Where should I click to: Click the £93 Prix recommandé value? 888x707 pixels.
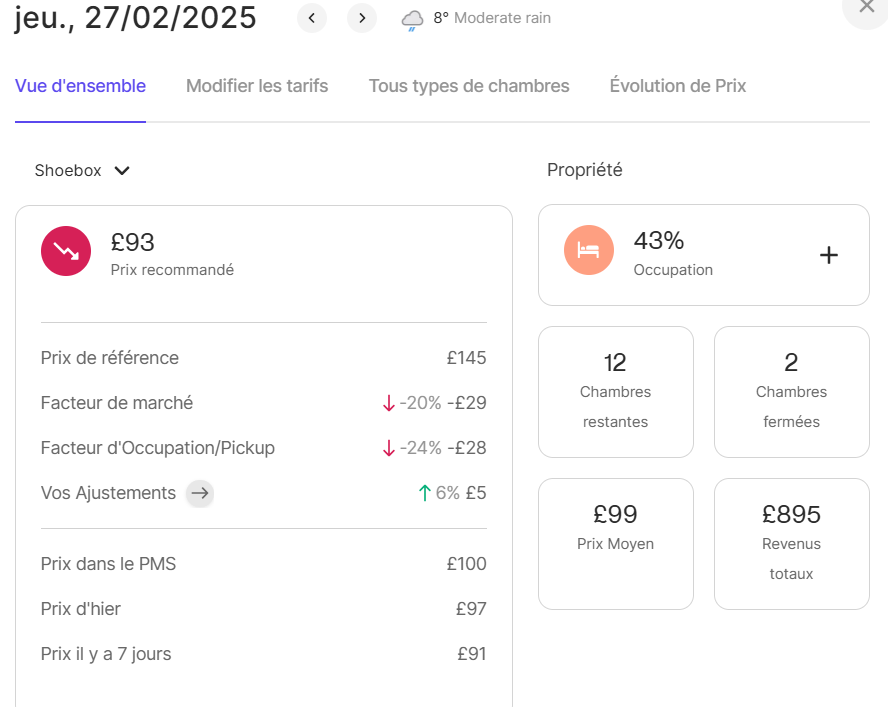tap(133, 243)
